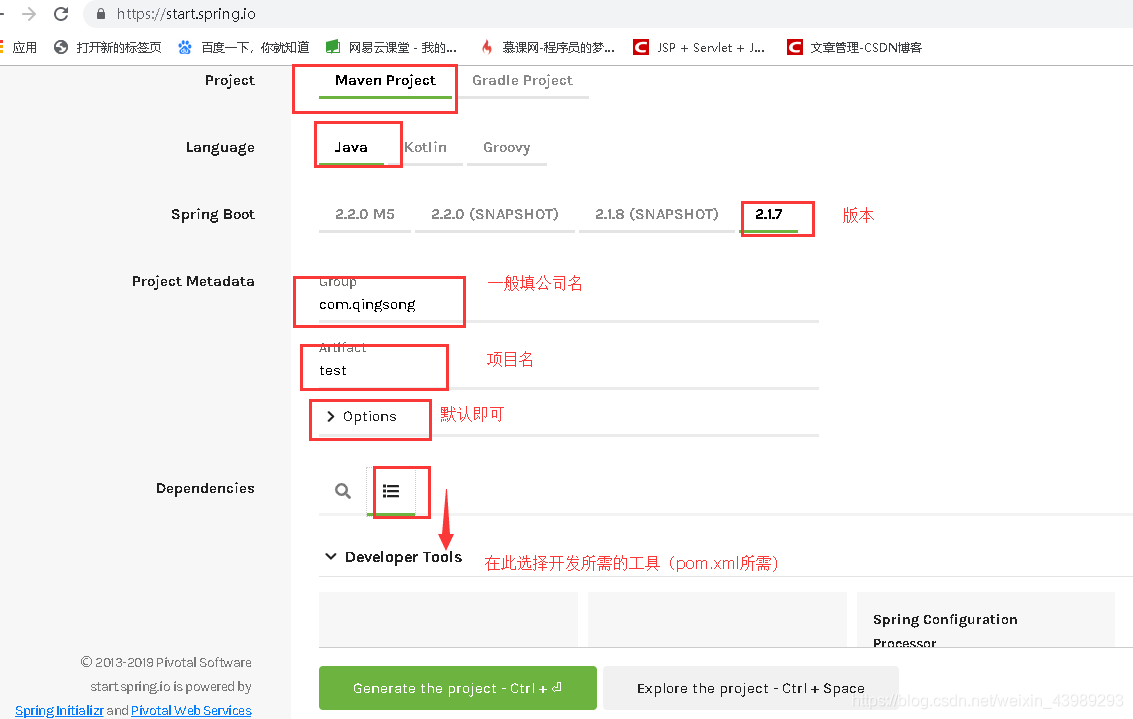The image size is (1133, 719).
Task: Switch dependencies to list view
Action: pos(391,491)
